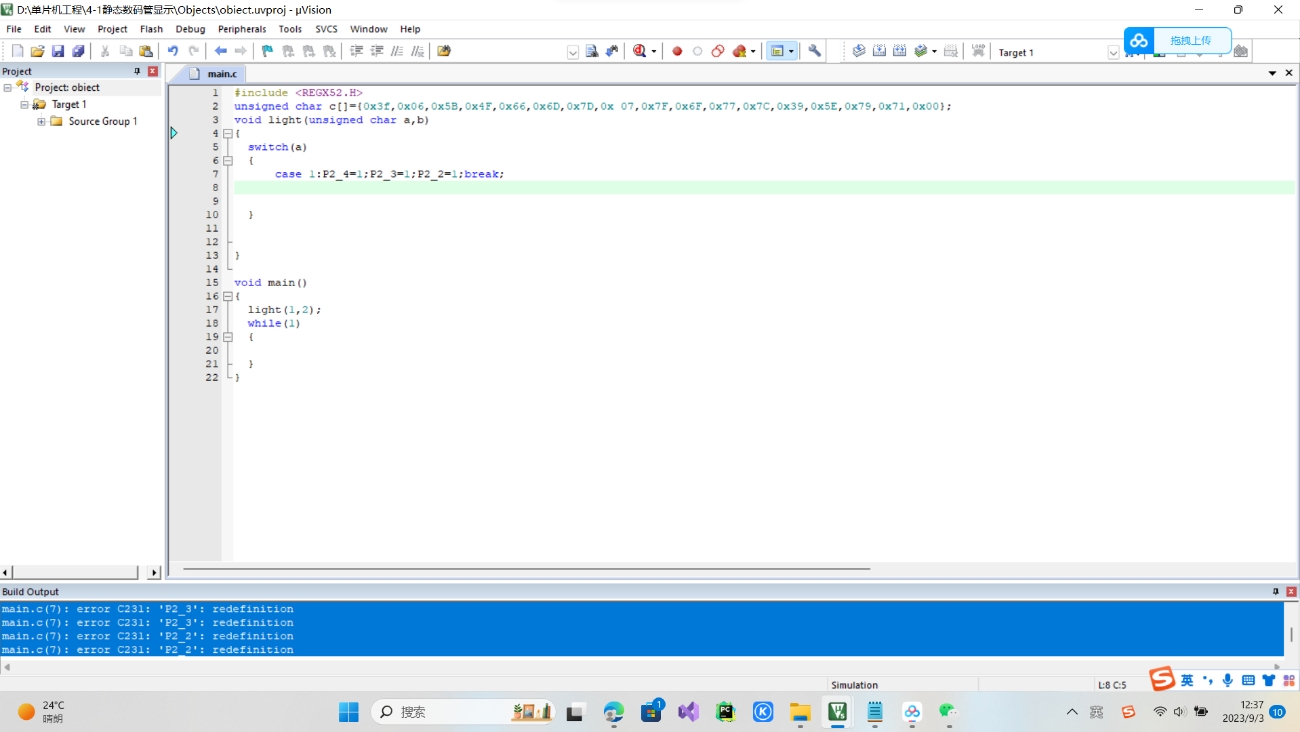This screenshot has height=732, width=1300.
Task: Click the Navigate Backwards blue arrow
Action: [220, 51]
